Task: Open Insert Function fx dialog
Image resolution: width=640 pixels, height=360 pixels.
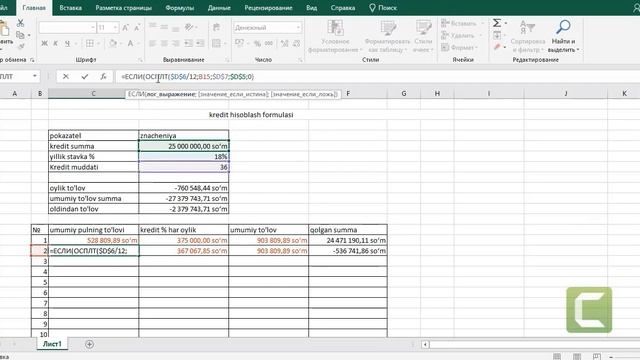Action: (x=103, y=76)
